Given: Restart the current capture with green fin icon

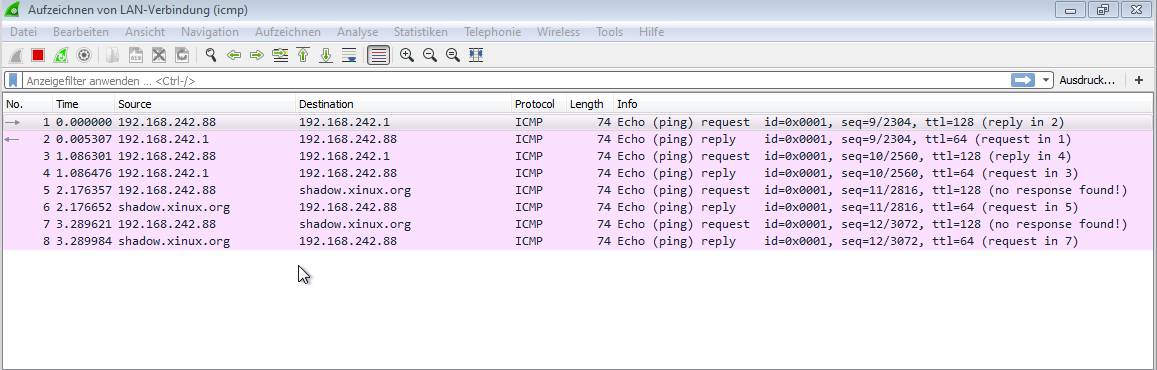Looking at the screenshot, I should point(61,55).
